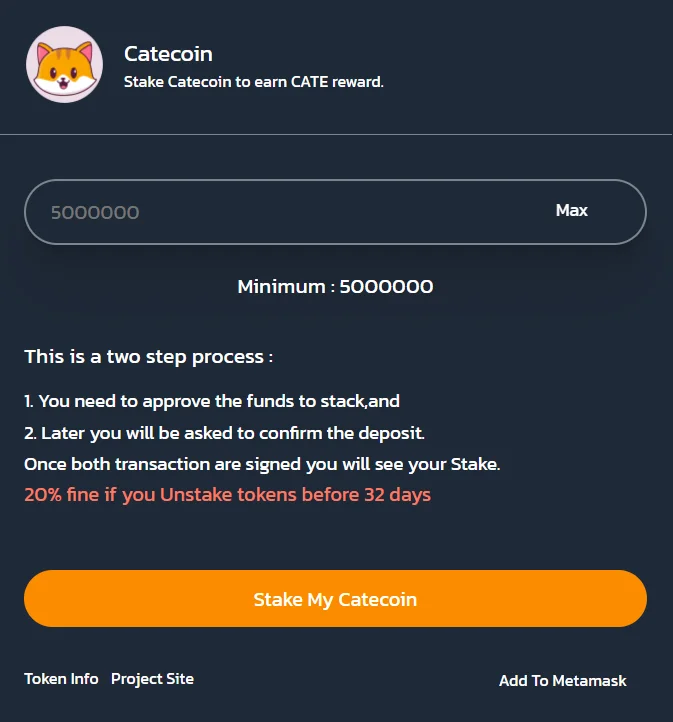
Task: Click the Catecoin cat logo icon
Action: coord(64,64)
